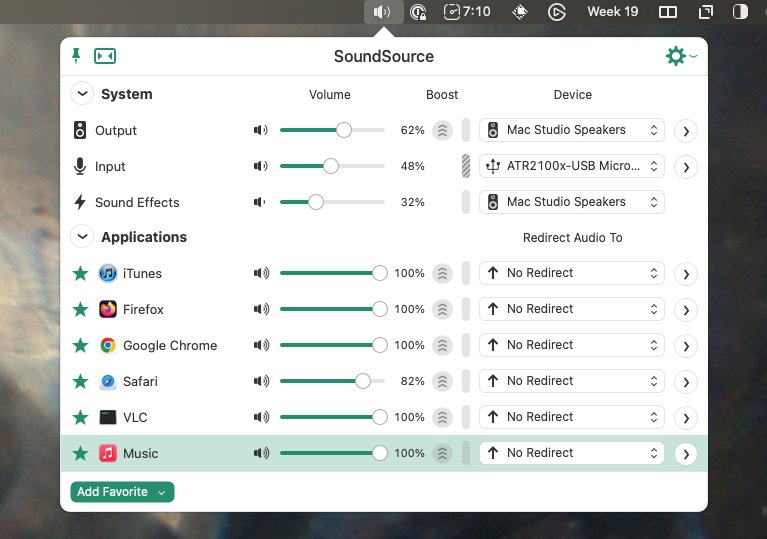Show advanced options for Music
The image size is (767, 539).
click(x=686, y=454)
